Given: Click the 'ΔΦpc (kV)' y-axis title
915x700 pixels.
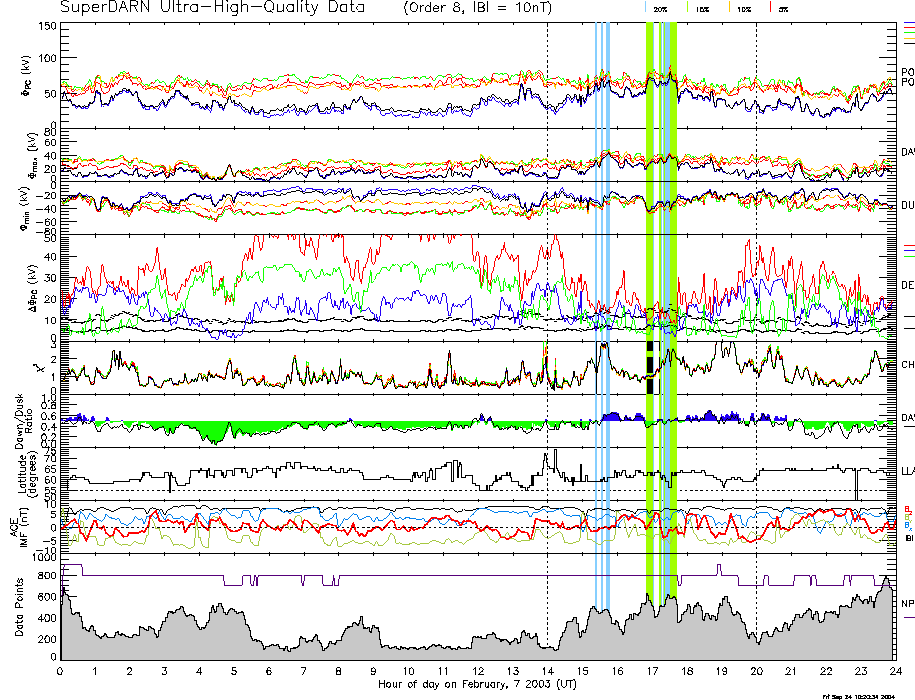Looking at the screenshot, I should [x=33, y=288].
